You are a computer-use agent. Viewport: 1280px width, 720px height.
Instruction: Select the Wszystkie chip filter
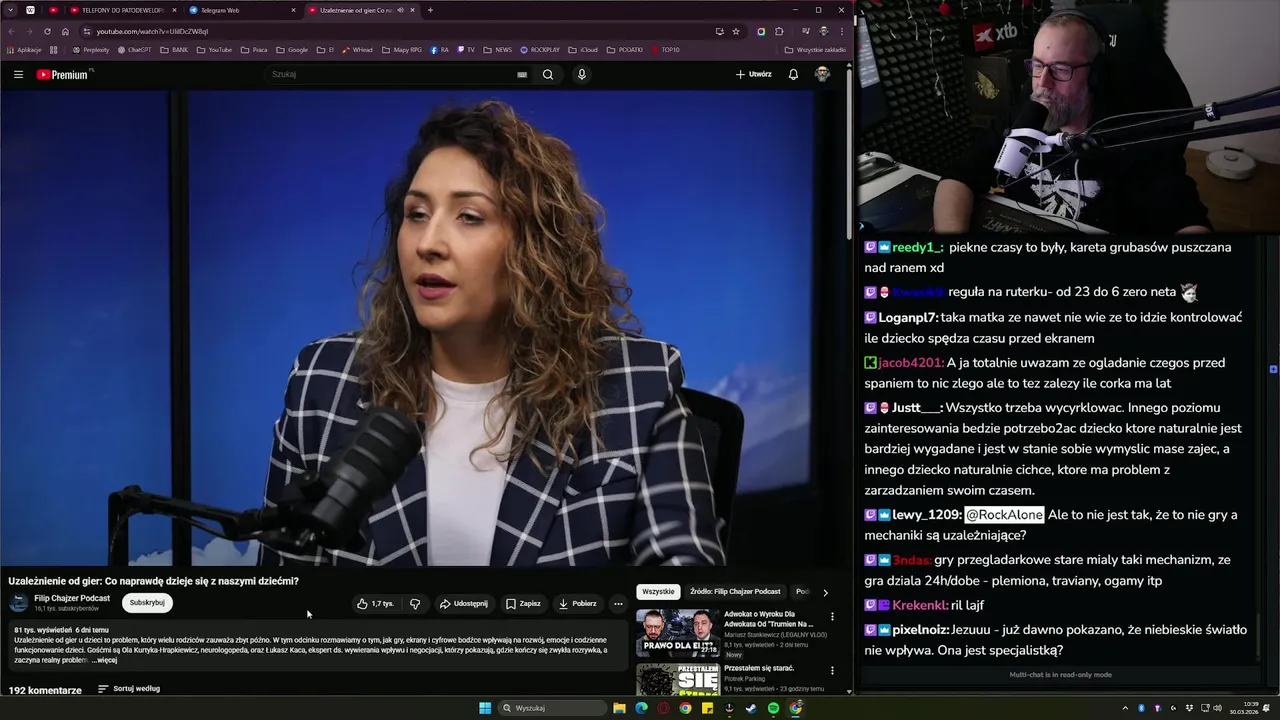pos(658,591)
